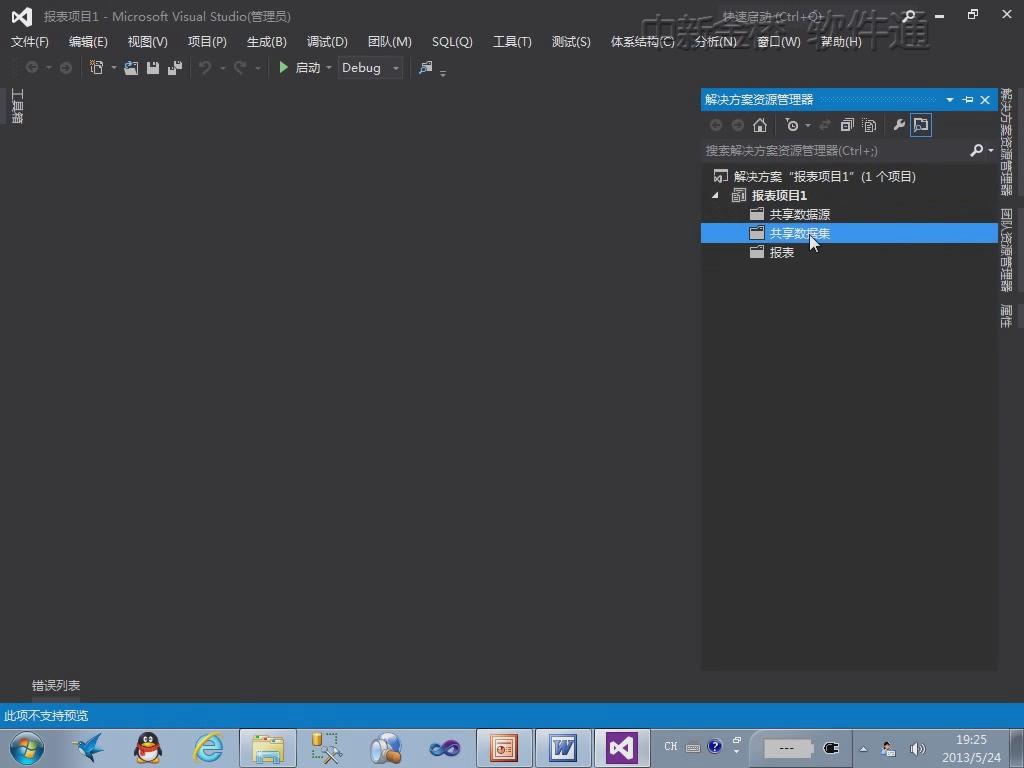Click the Redo arrow icon

(x=240, y=67)
